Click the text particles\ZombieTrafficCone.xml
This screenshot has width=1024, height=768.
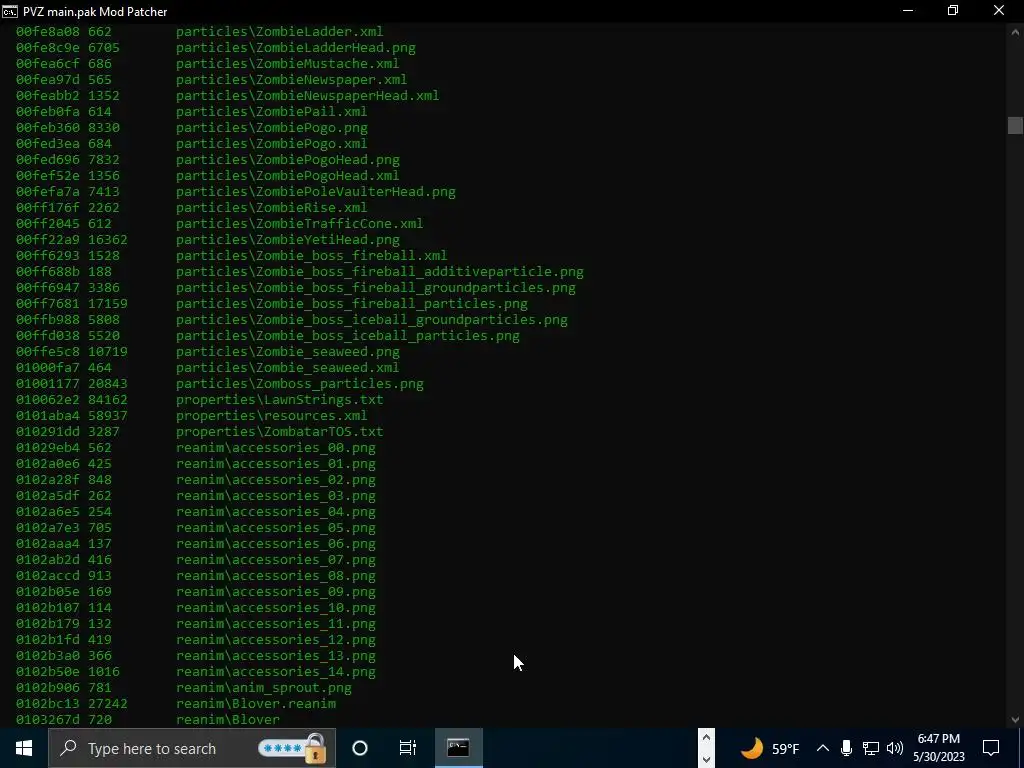(x=300, y=223)
